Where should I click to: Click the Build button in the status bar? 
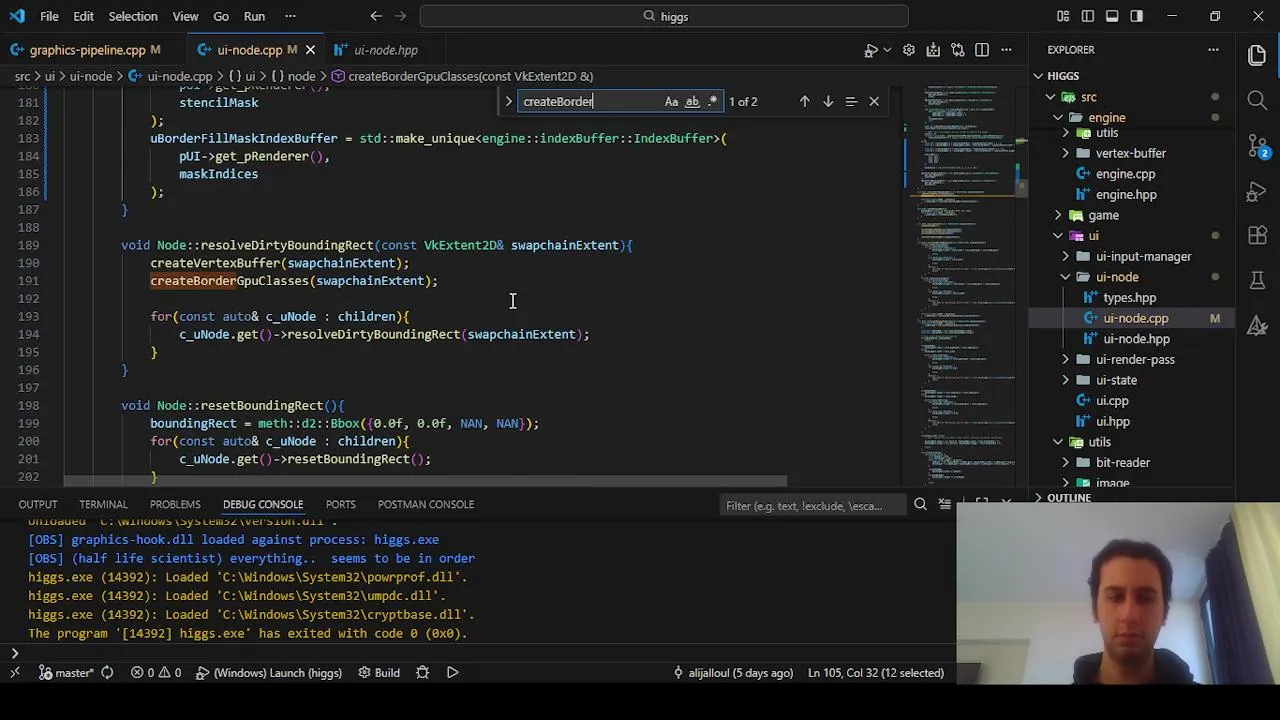tap(379, 673)
